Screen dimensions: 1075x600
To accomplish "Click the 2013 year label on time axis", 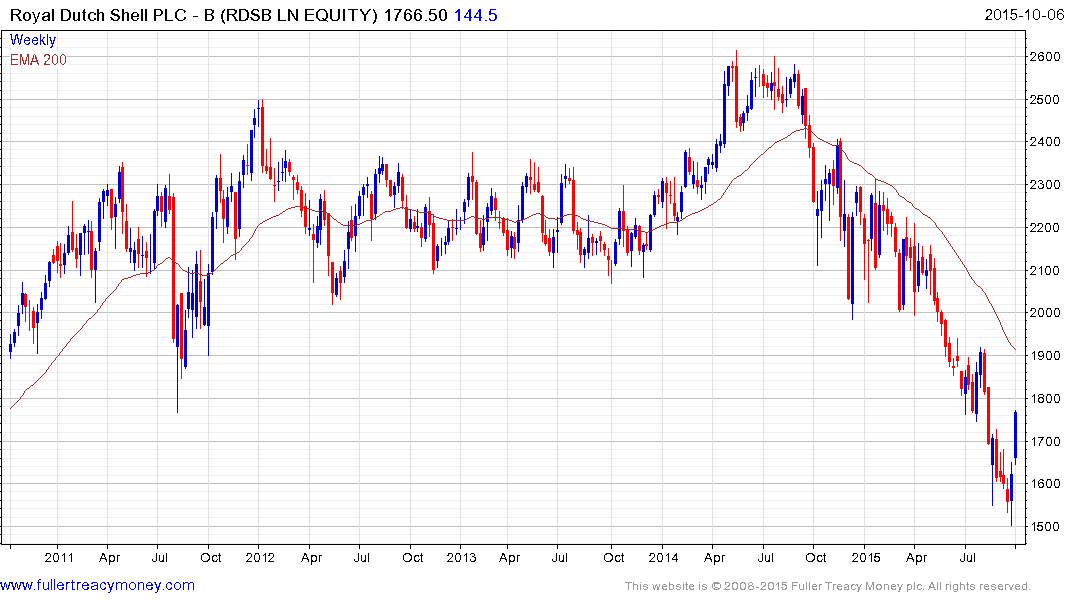I will (461, 557).
